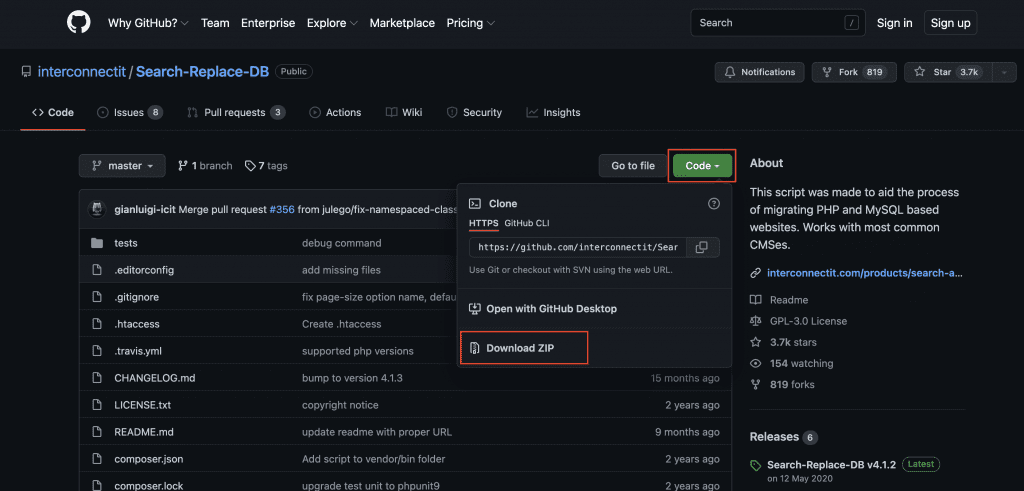Screen dimensions: 1024x491
Task: Click the 819 fork count next to Fork
Action: pos(873,72)
